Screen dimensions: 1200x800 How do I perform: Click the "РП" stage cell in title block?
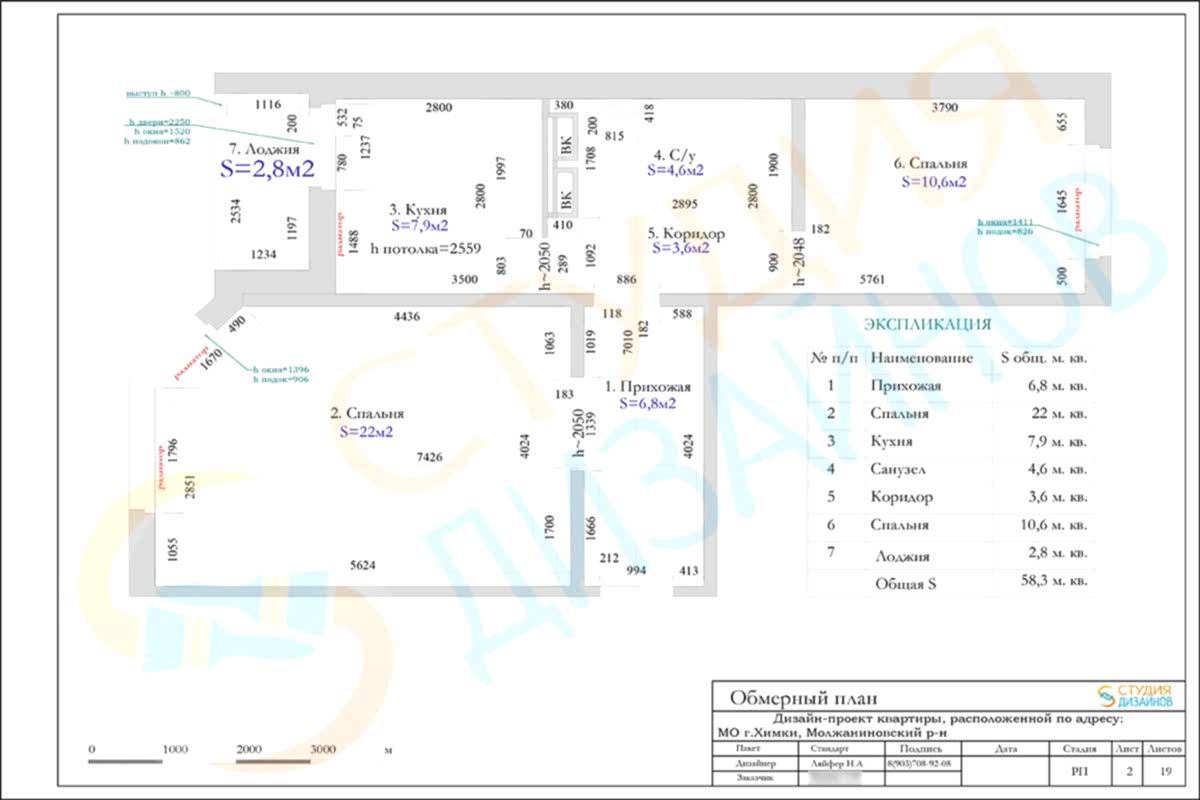click(x=1079, y=771)
